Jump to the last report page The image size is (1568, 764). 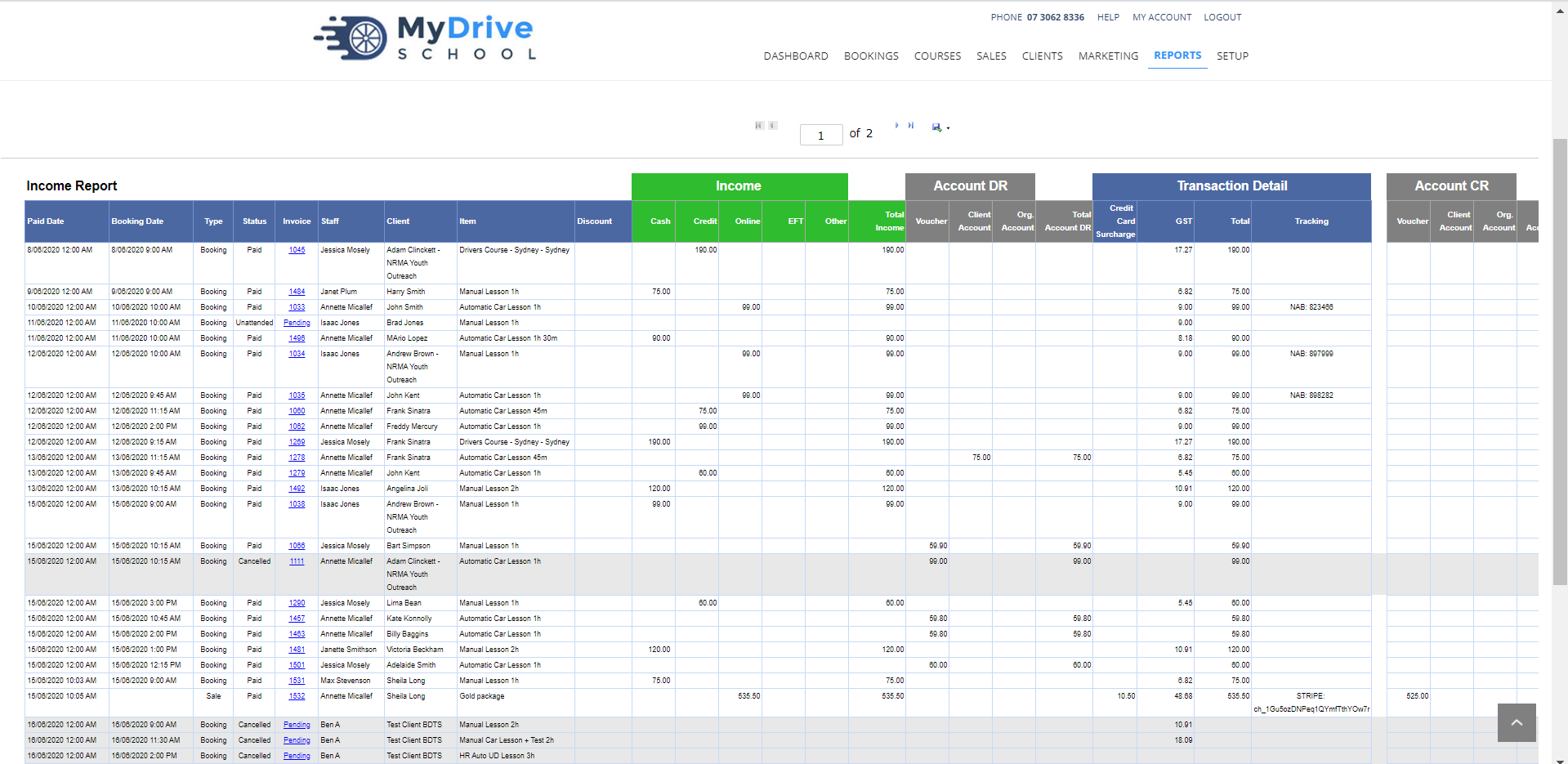(x=911, y=125)
